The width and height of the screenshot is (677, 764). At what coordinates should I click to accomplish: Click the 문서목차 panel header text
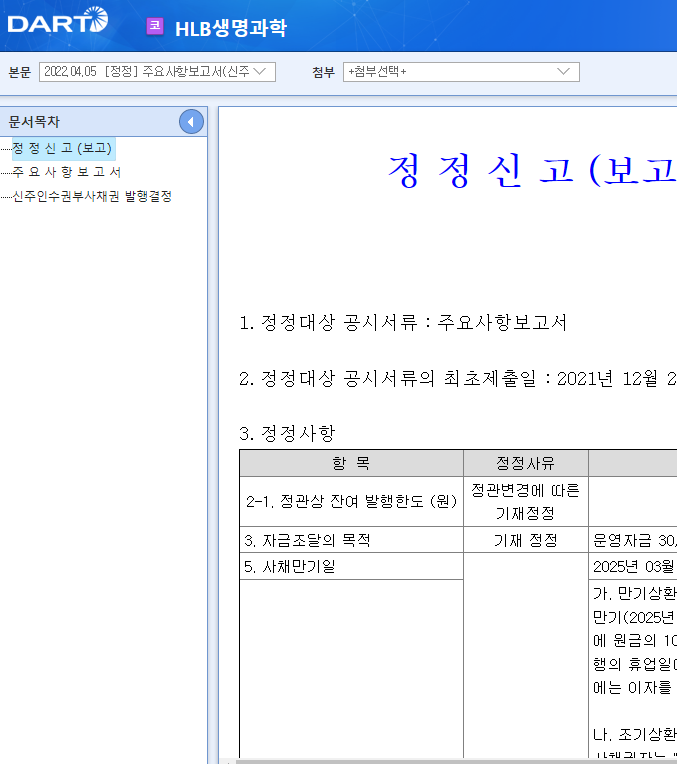point(34,122)
